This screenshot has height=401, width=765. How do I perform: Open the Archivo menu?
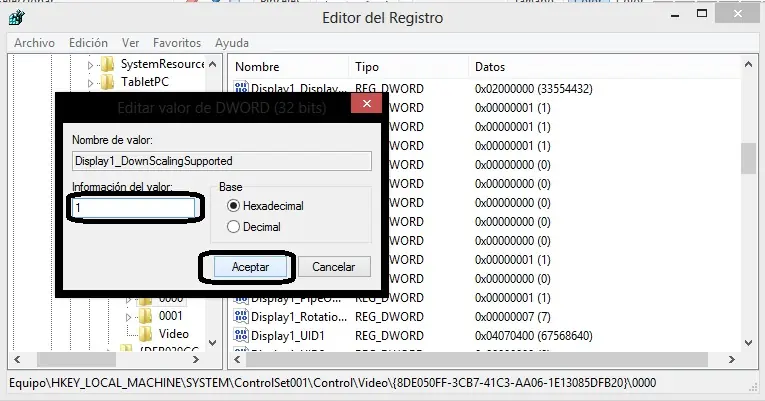(x=34, y=43)
